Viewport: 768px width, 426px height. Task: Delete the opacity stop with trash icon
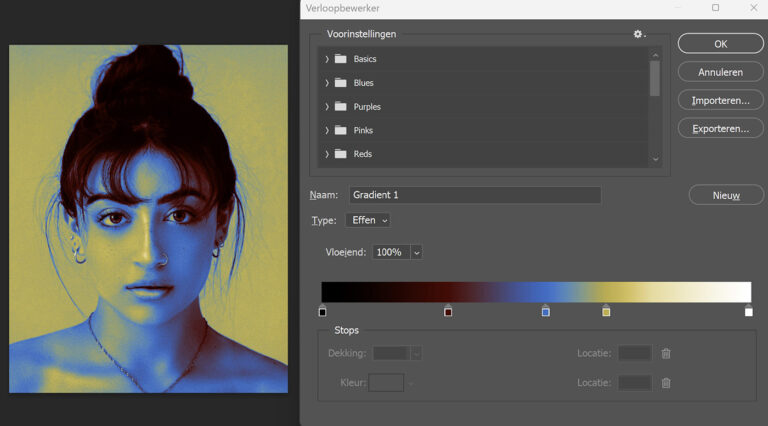coord(666,353)
